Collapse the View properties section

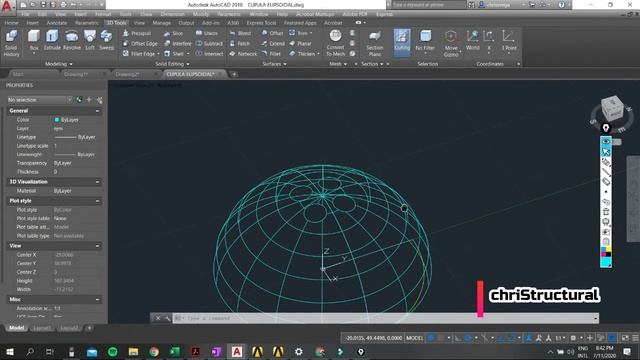pos(97,246)
